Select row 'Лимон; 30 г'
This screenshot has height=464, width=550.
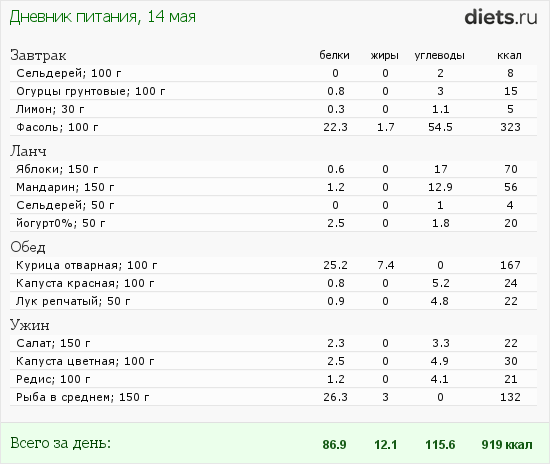pos(273,109)
